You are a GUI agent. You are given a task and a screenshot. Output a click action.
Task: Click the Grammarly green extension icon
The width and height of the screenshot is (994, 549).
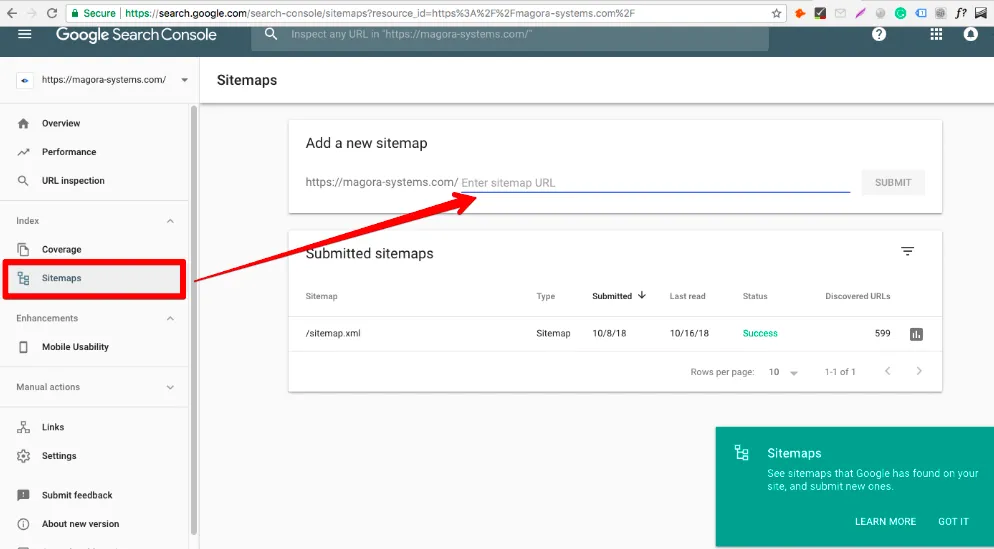point(900,13)
